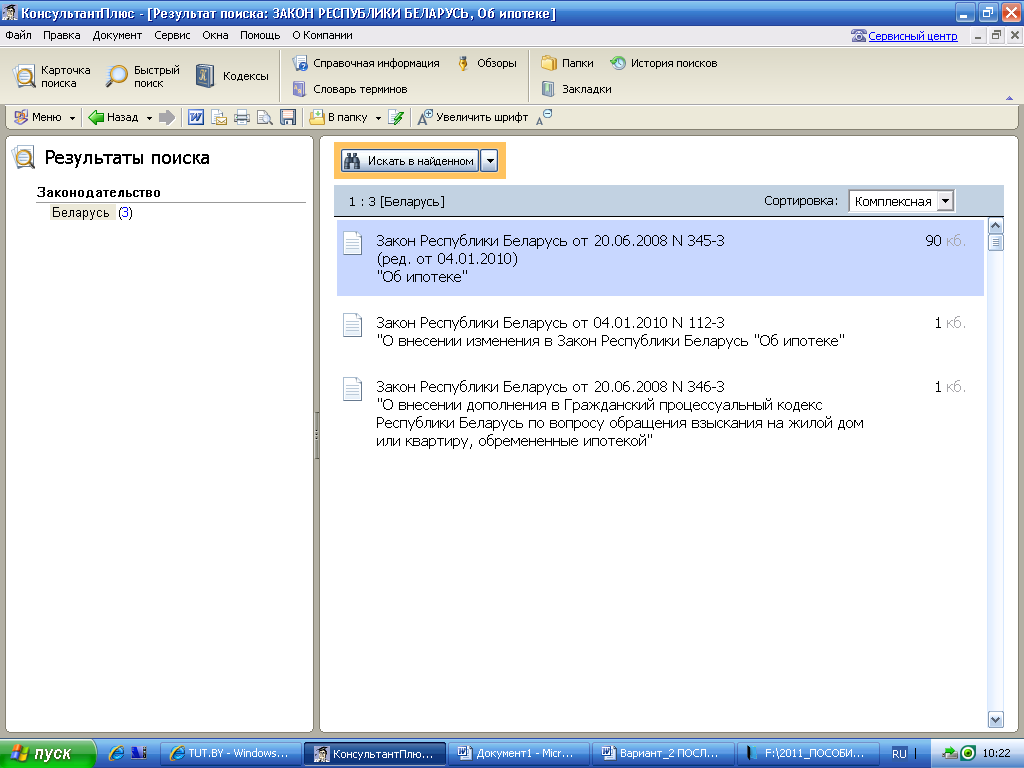Expand the Искать в найденном dropdown arrow
The image size is (1024, 768).
click(489, 161)
